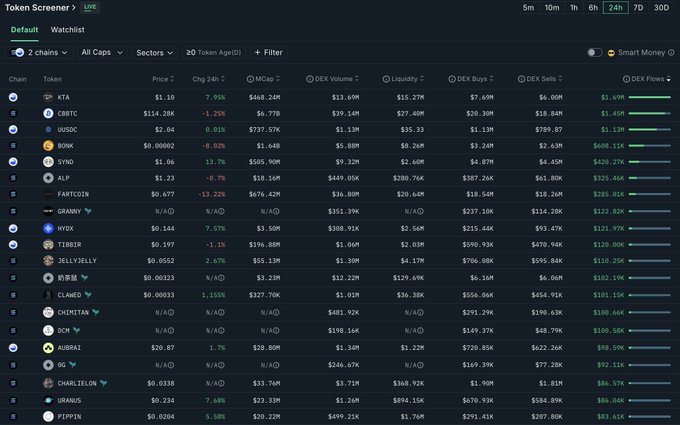Click the $468.24M MCap value for KTA
The width and height of the screenshot is (680, 425).
coord(264,97)
